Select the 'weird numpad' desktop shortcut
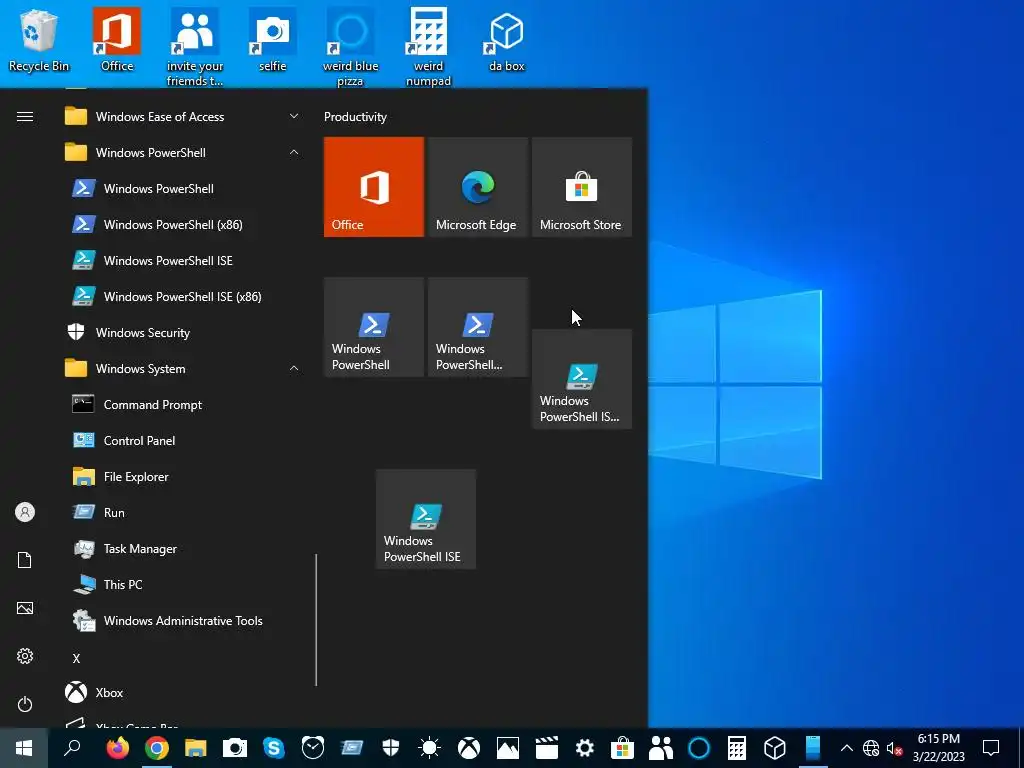 (x=428, y=47)
